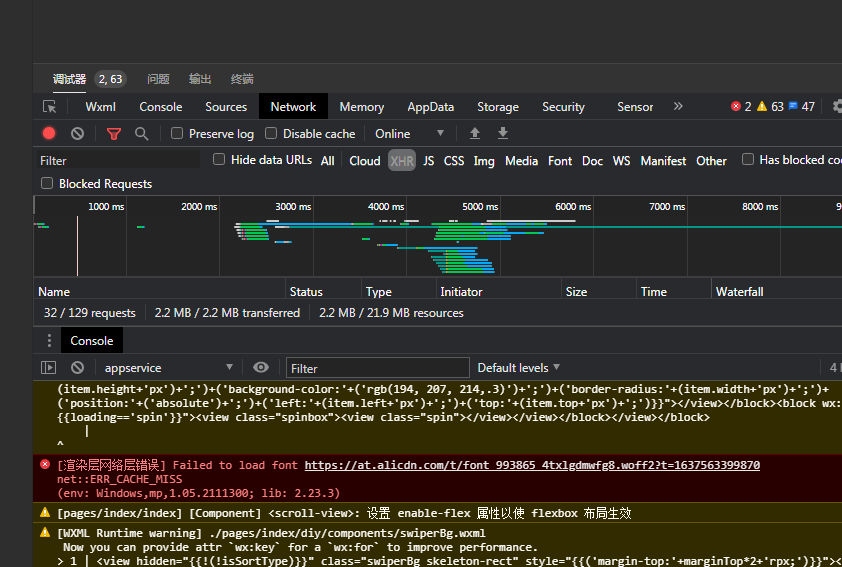The width and height of the screenshot is (842, 567).
Task: Open Online throttling dropdown
Action: (409, 133)
